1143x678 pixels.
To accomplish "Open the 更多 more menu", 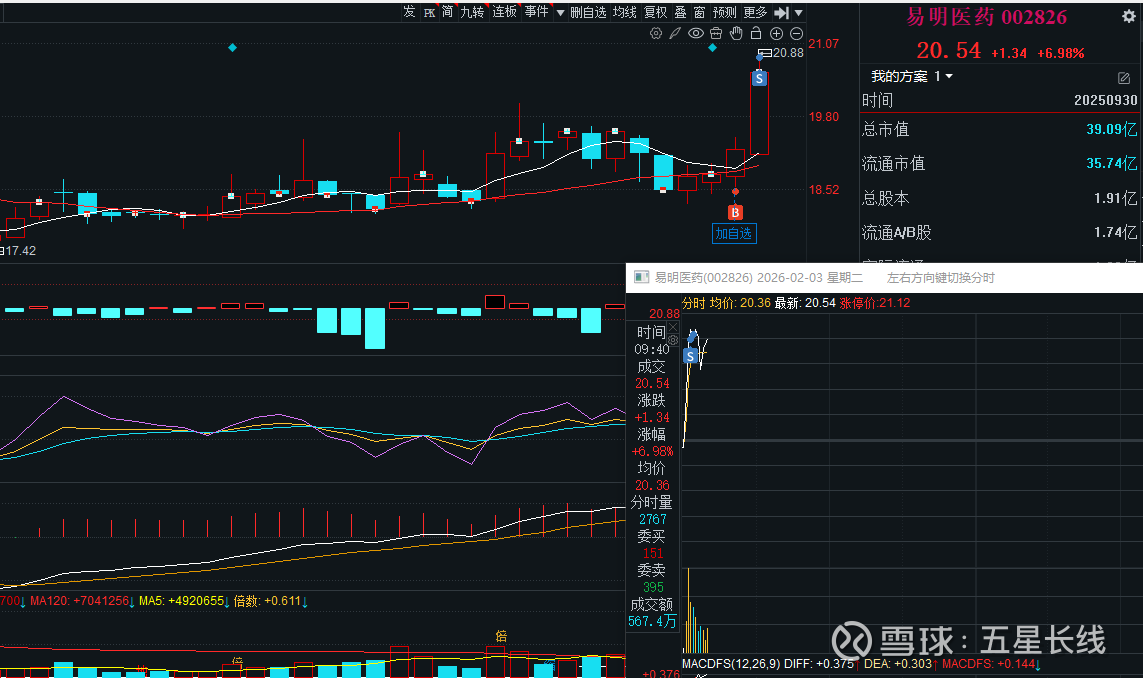I will pyautogui.click(x=755, y=12).
